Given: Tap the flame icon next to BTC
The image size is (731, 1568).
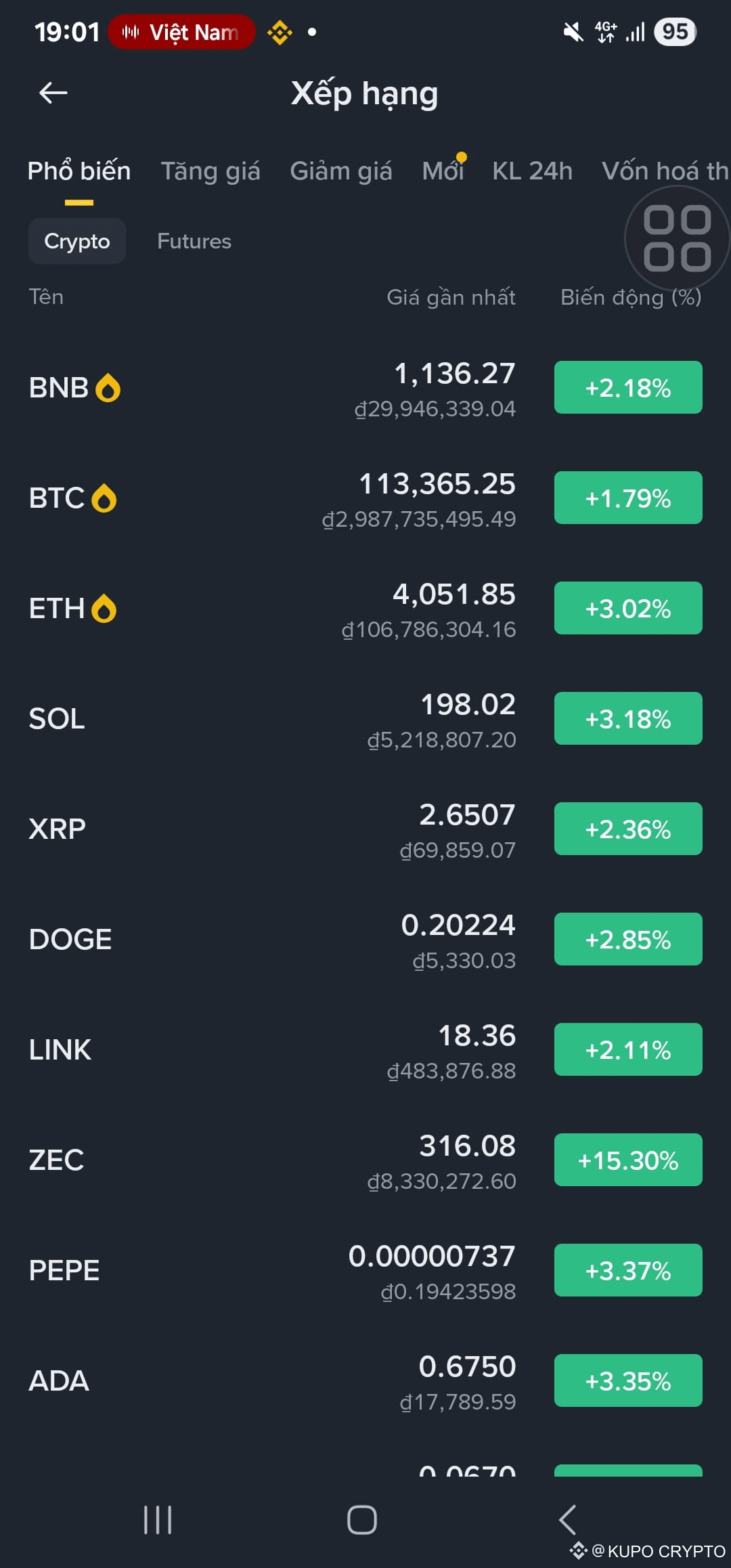Looking at the screenshot, I should pos(104,498).
